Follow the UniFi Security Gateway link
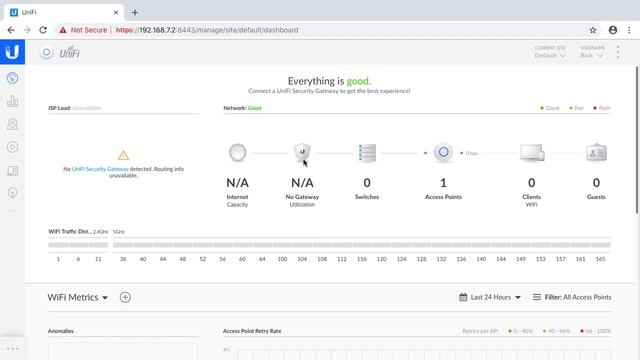This screenshot has height=360, width=640. click(x=100, y=169)
